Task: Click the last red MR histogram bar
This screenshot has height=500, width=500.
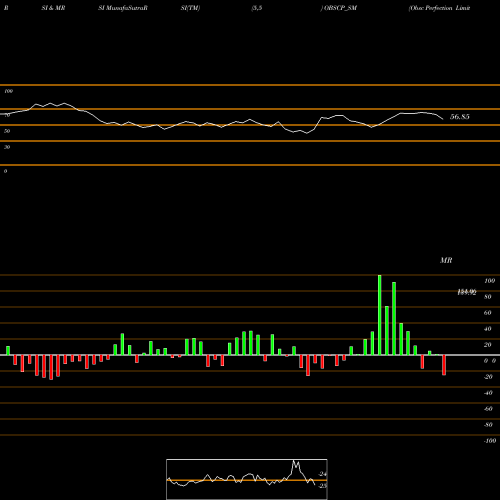Action: (444, 365)
